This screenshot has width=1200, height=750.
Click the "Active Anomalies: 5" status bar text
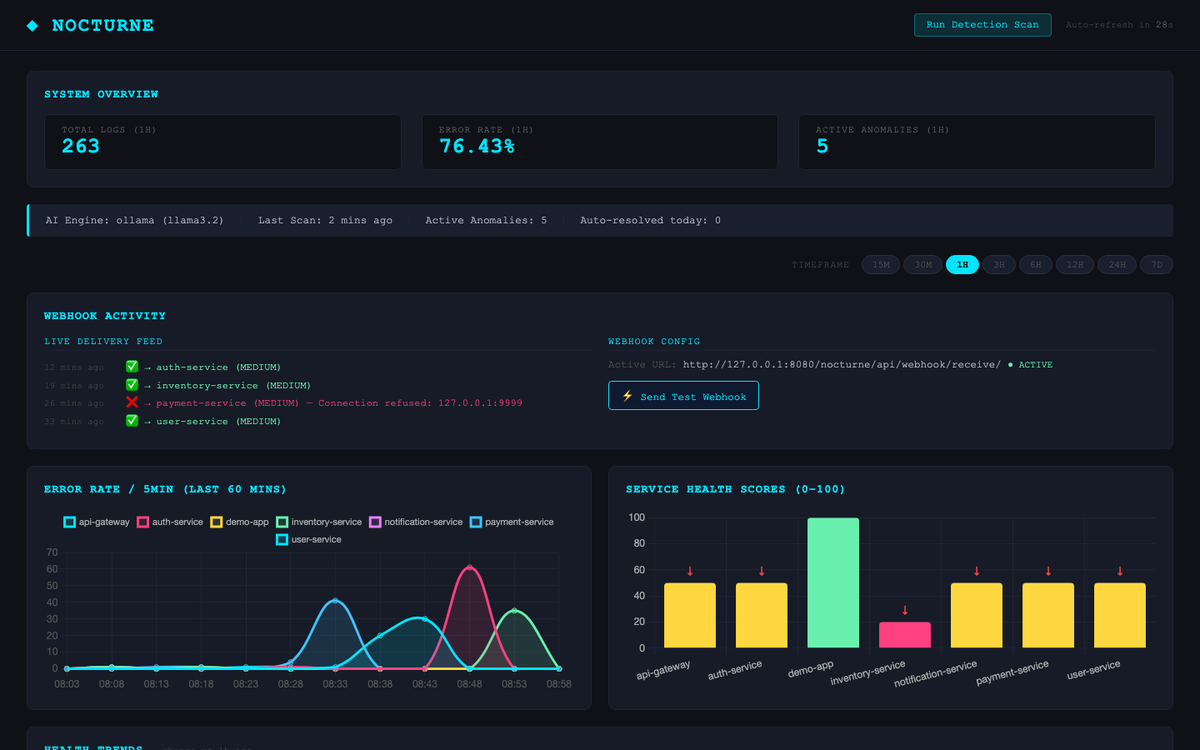(486, 220)
